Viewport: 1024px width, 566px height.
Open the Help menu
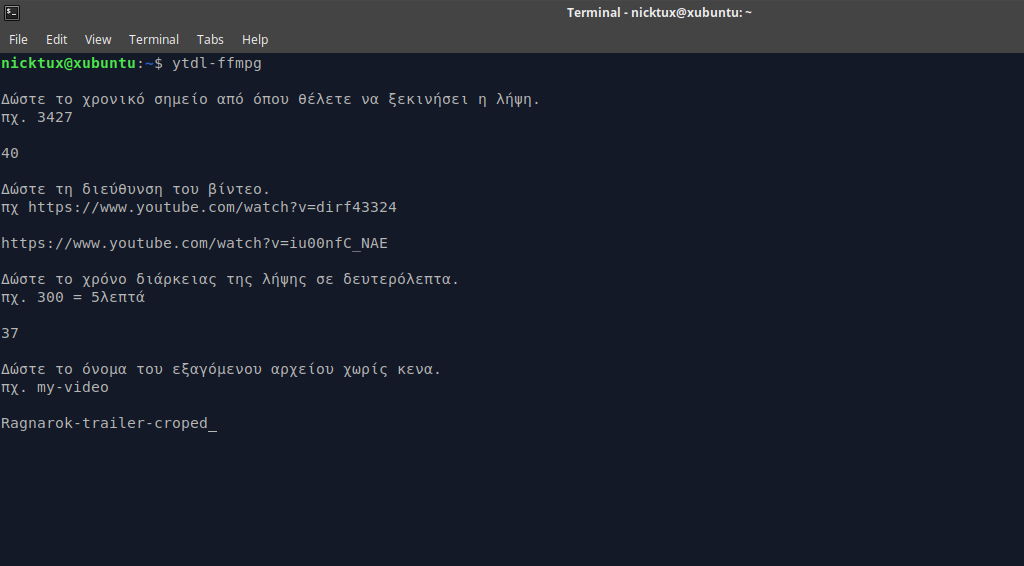(x=255, y=40)
